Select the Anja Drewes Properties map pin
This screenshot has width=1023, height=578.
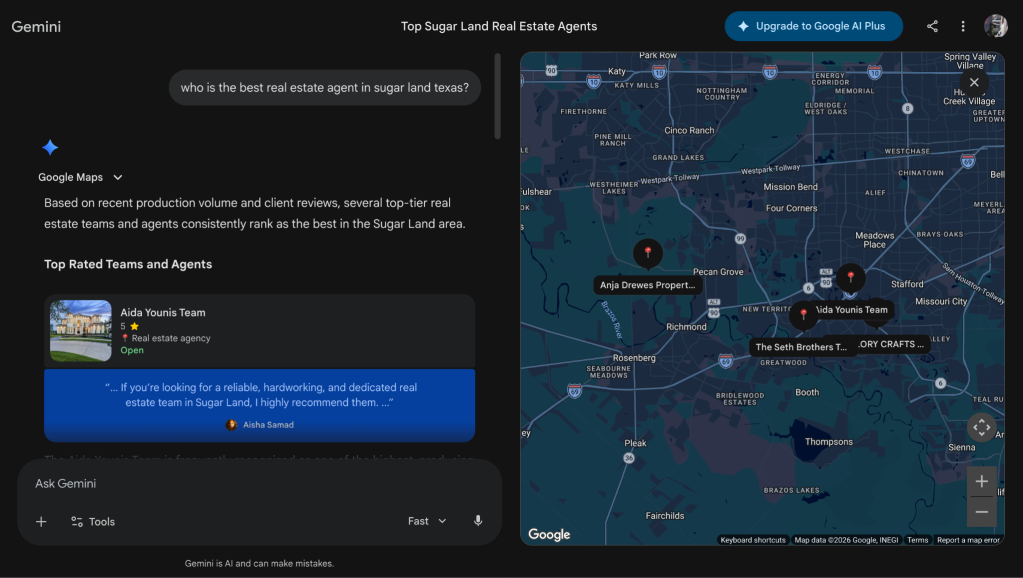coord(648,253)
